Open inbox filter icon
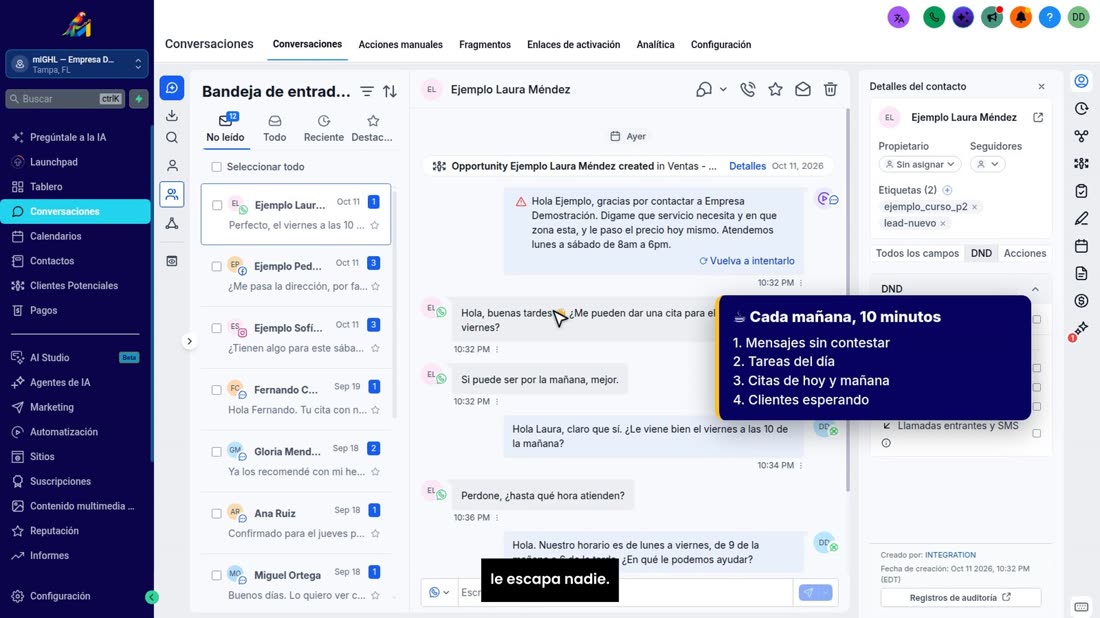This screenshot has height=618, width=1100. pos(367,91)
